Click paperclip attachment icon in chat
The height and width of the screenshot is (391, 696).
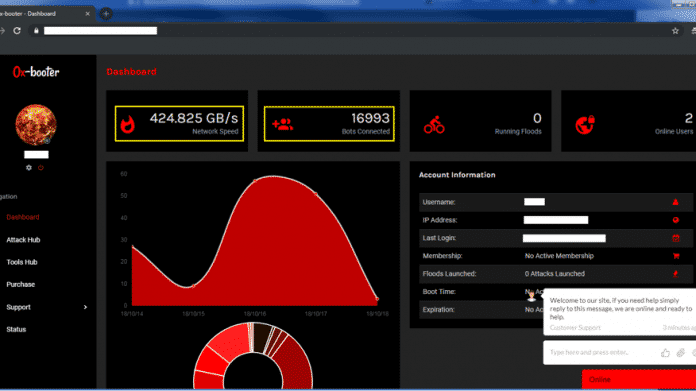tap(680, 353)
